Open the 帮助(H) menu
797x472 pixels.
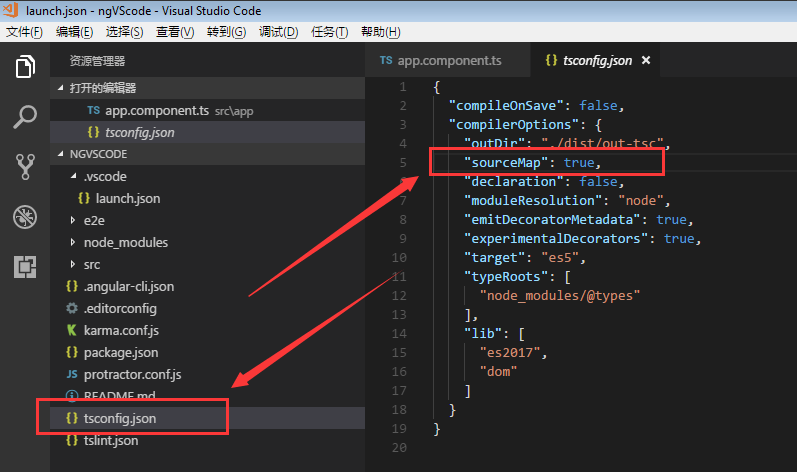(x=381, y=32)
